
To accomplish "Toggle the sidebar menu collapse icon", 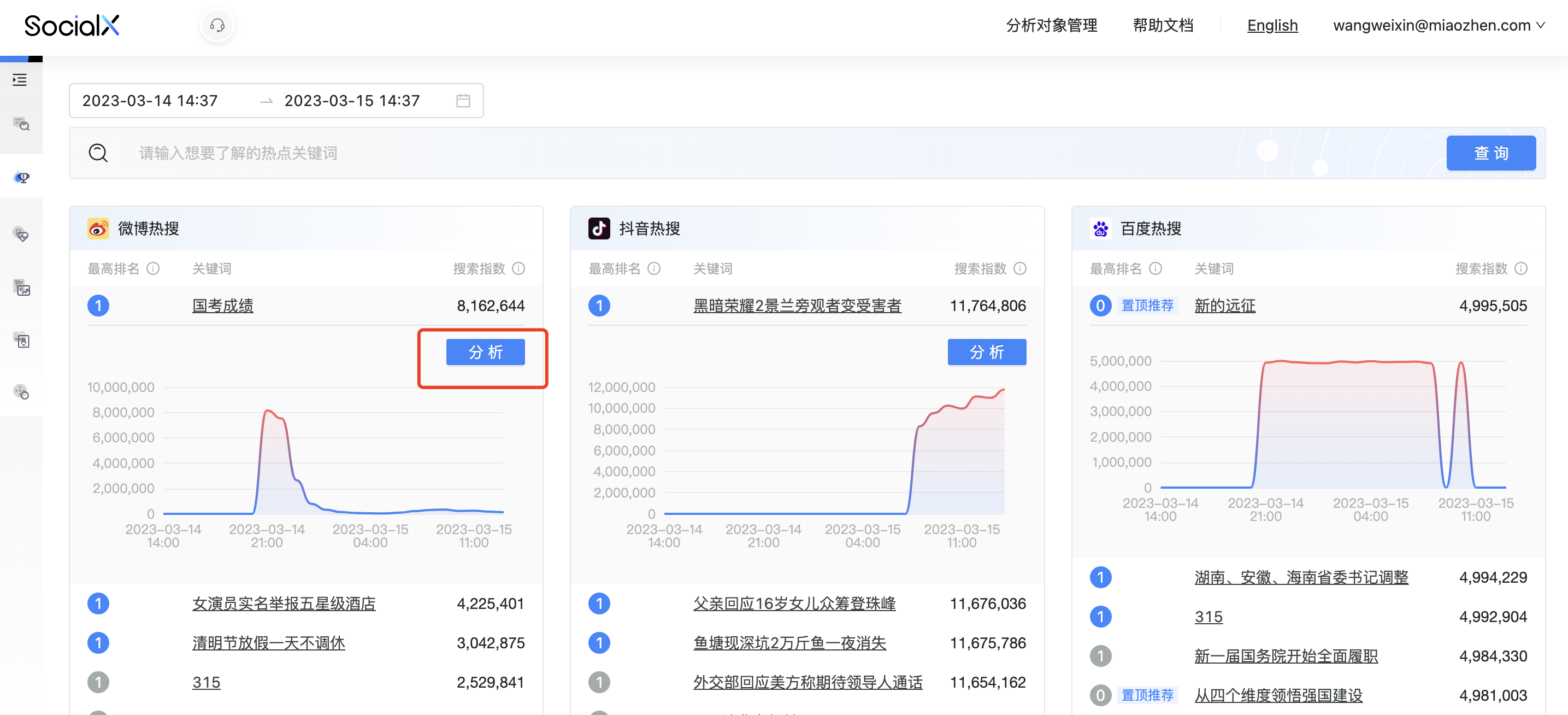I will 20,80.
